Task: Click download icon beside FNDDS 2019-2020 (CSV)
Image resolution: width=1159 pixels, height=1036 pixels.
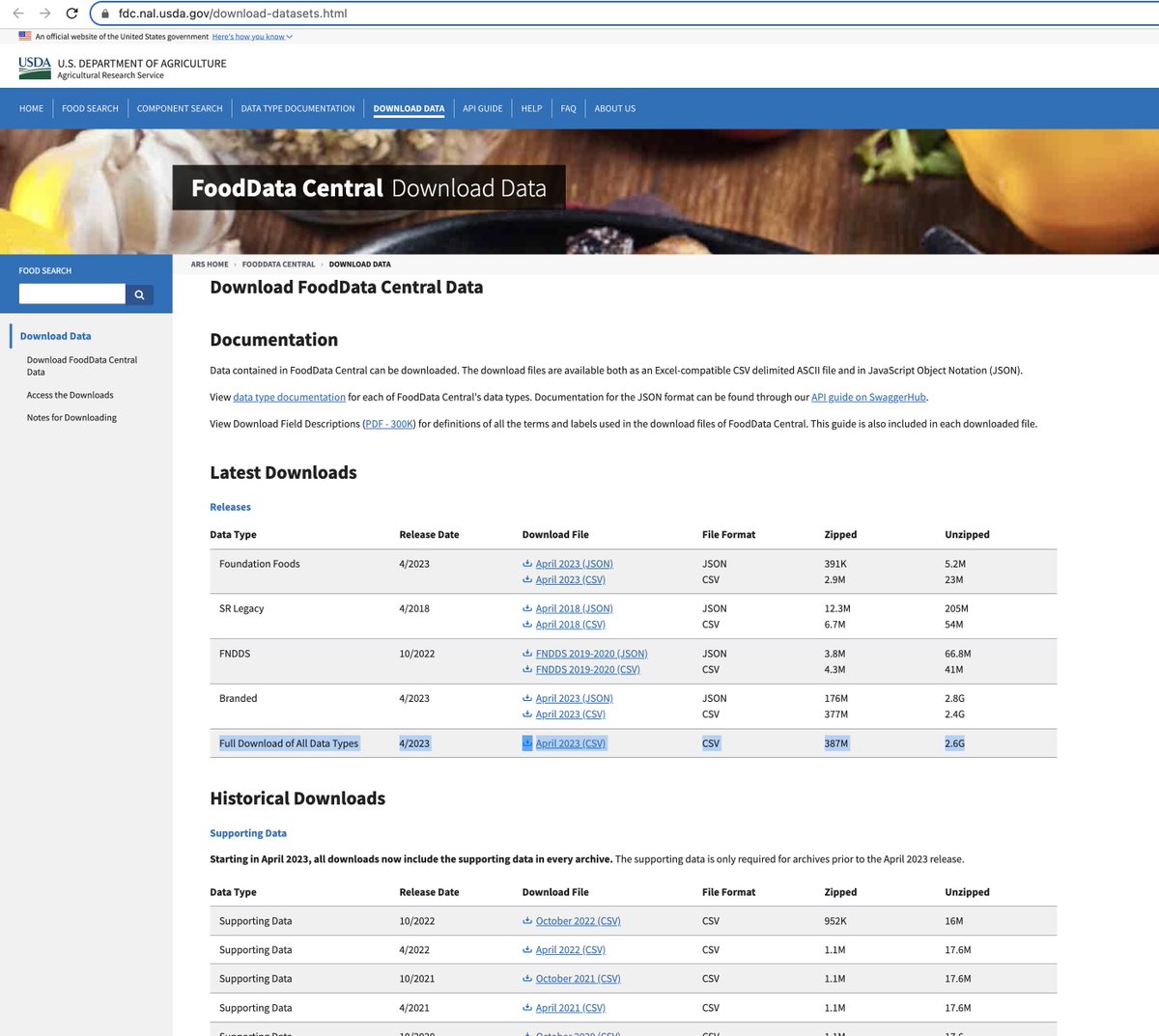Action: pyautogui.click(x=527, y=670)
